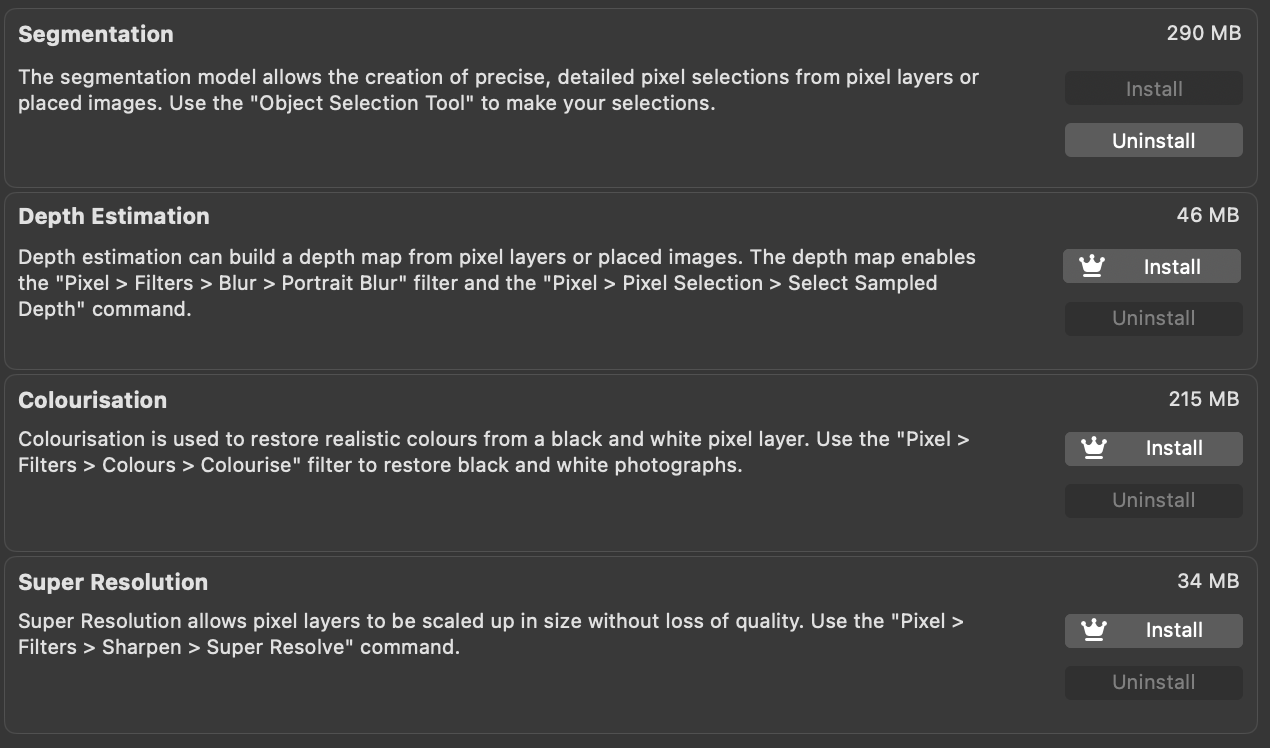Click the 215 MB size label
This screenshot has height=748, width=1270.
pos(1203,399)
